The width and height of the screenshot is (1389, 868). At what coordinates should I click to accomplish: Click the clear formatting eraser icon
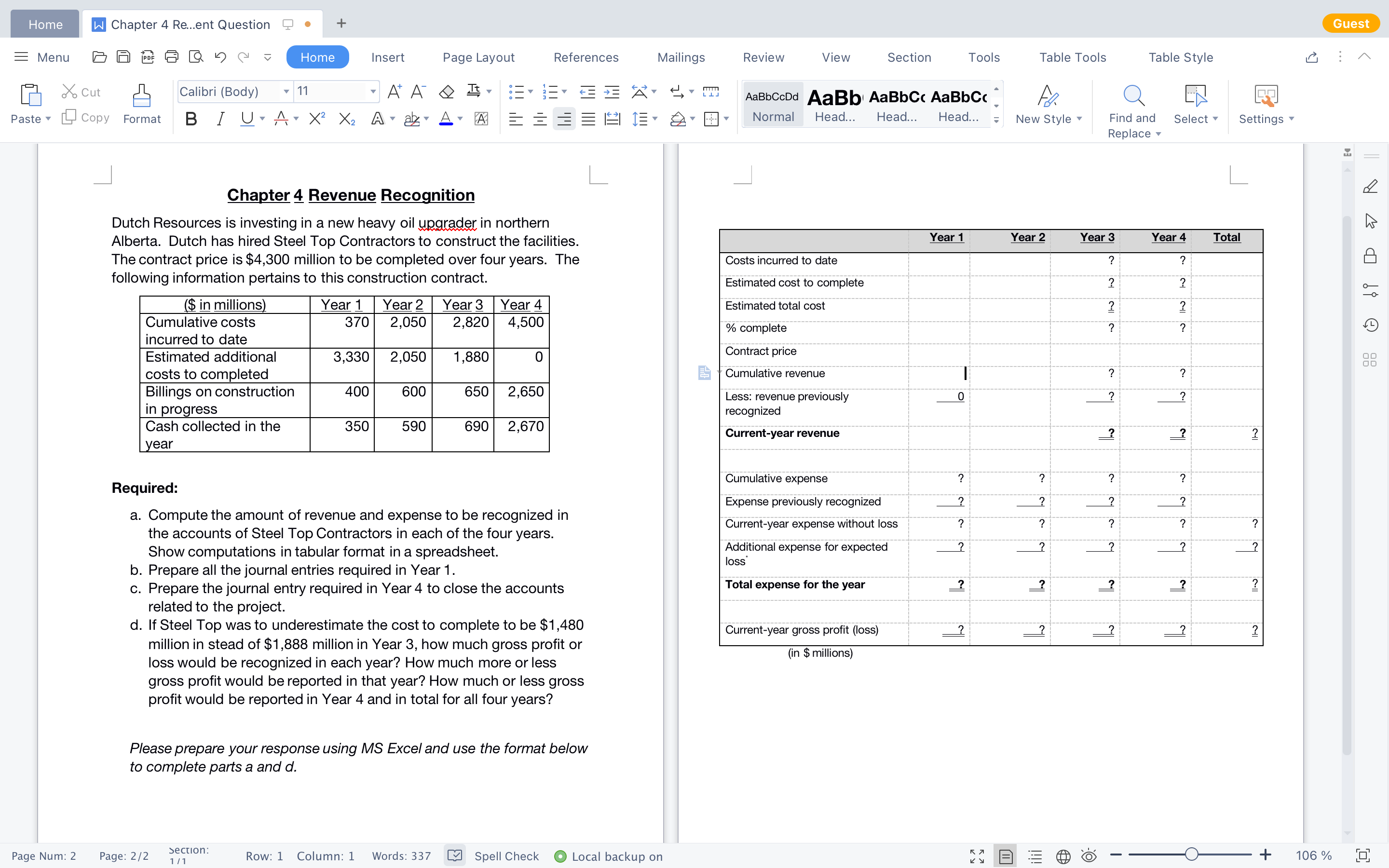point(446,91)
